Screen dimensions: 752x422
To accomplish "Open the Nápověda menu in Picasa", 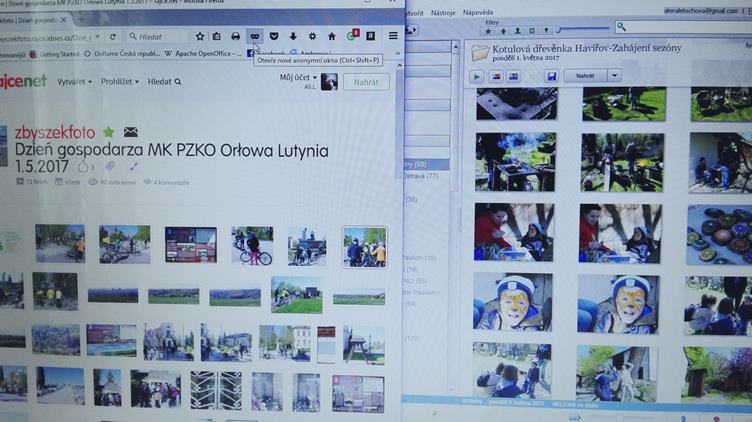I will pyautogui.click(x=478, y=12).
